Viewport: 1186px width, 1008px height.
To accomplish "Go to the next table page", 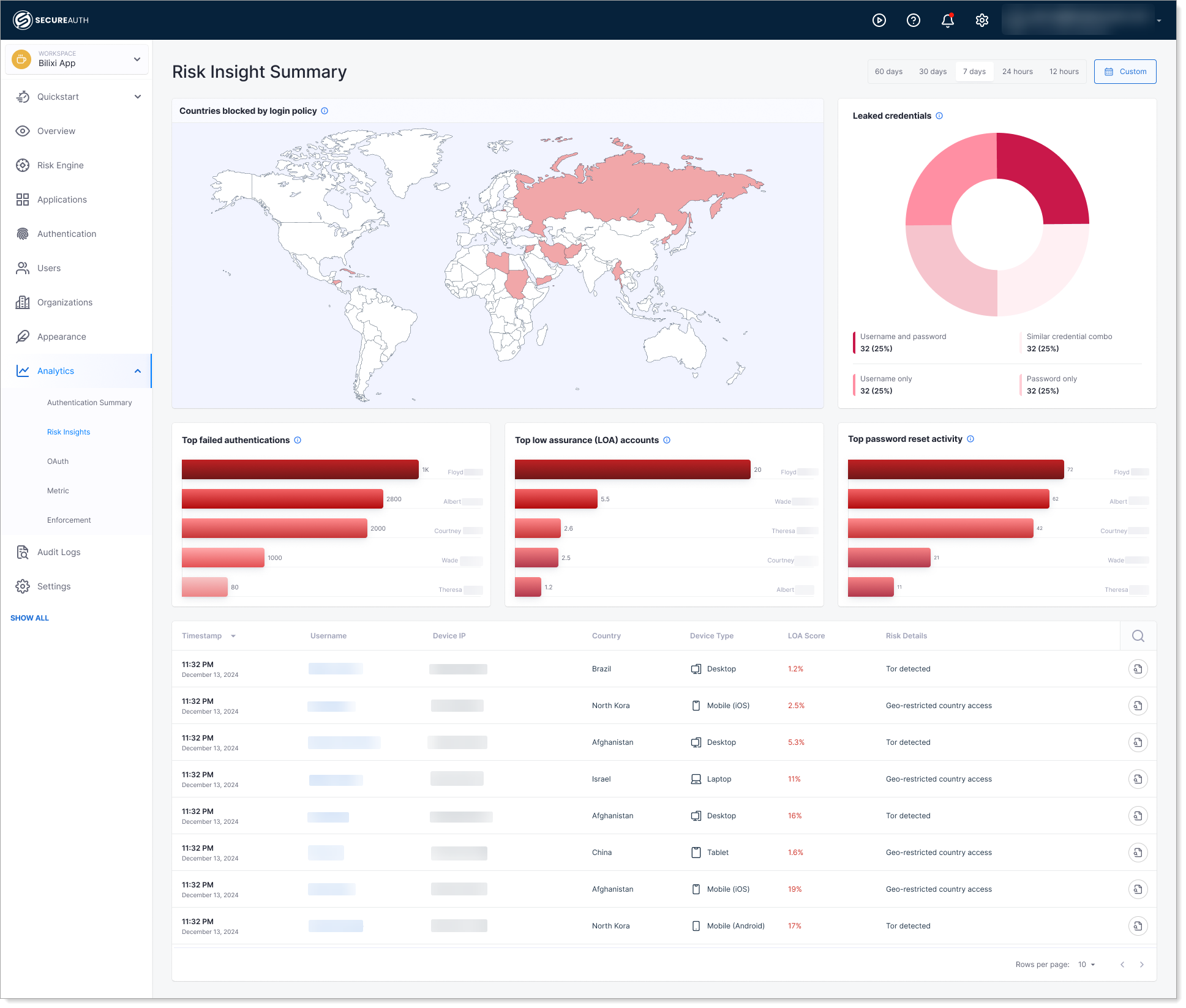I will tap(1143, 964).
